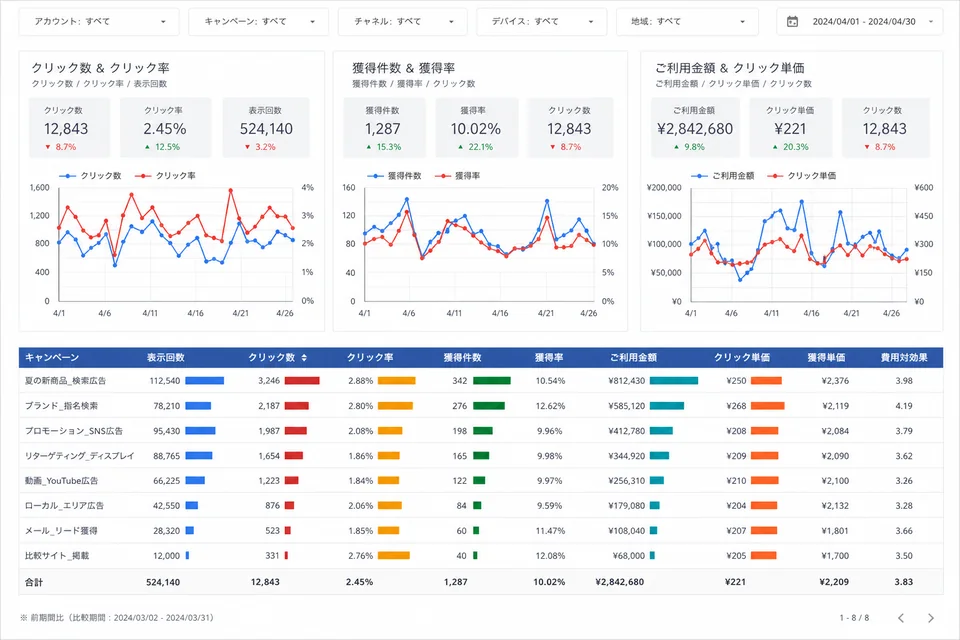The height and width of the screenshot is (640, 960).
Task: Click the ¥1,700 獲得単価 cell
Action: [835, 556]
